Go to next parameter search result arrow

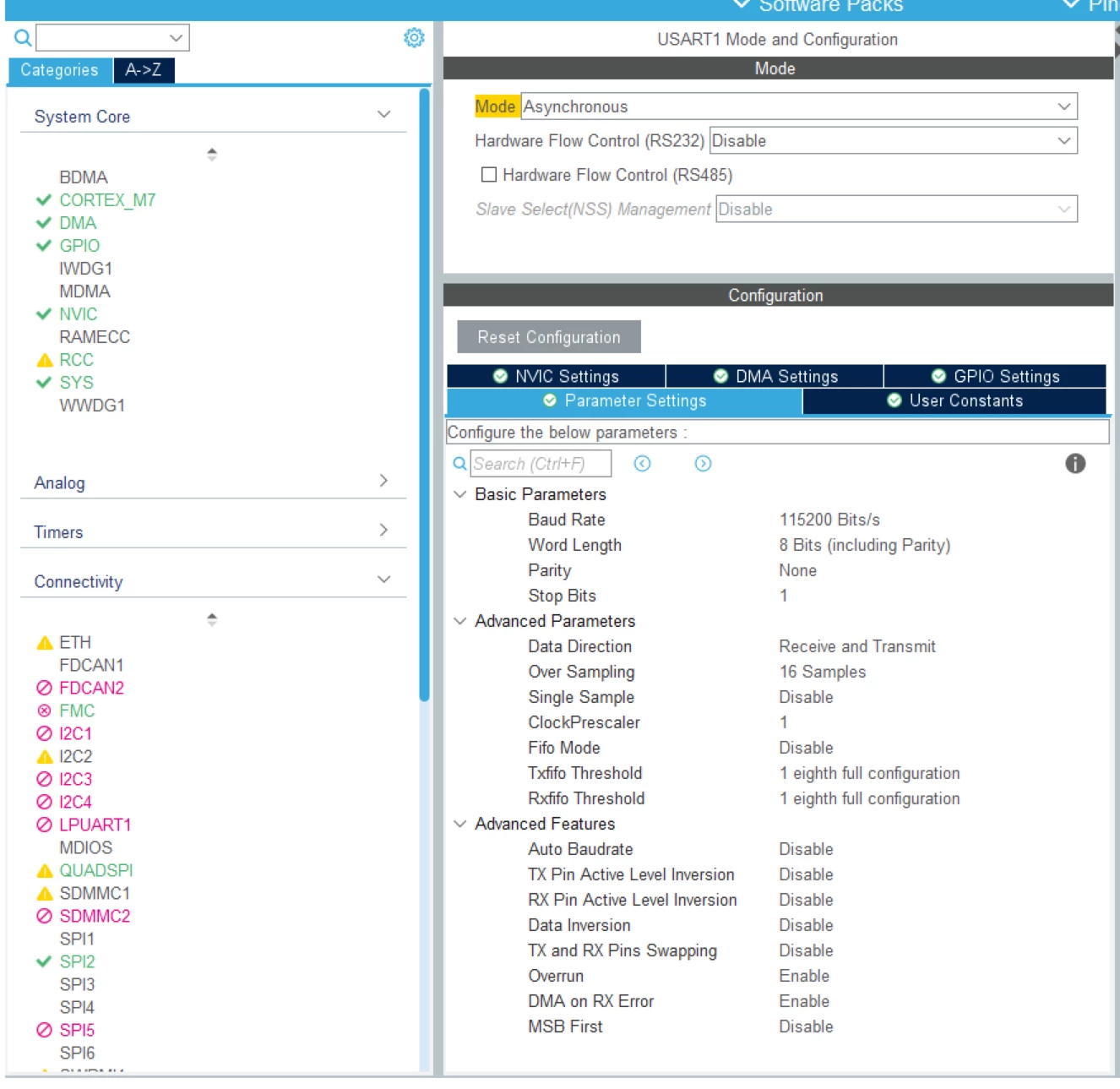pos(703,463)
